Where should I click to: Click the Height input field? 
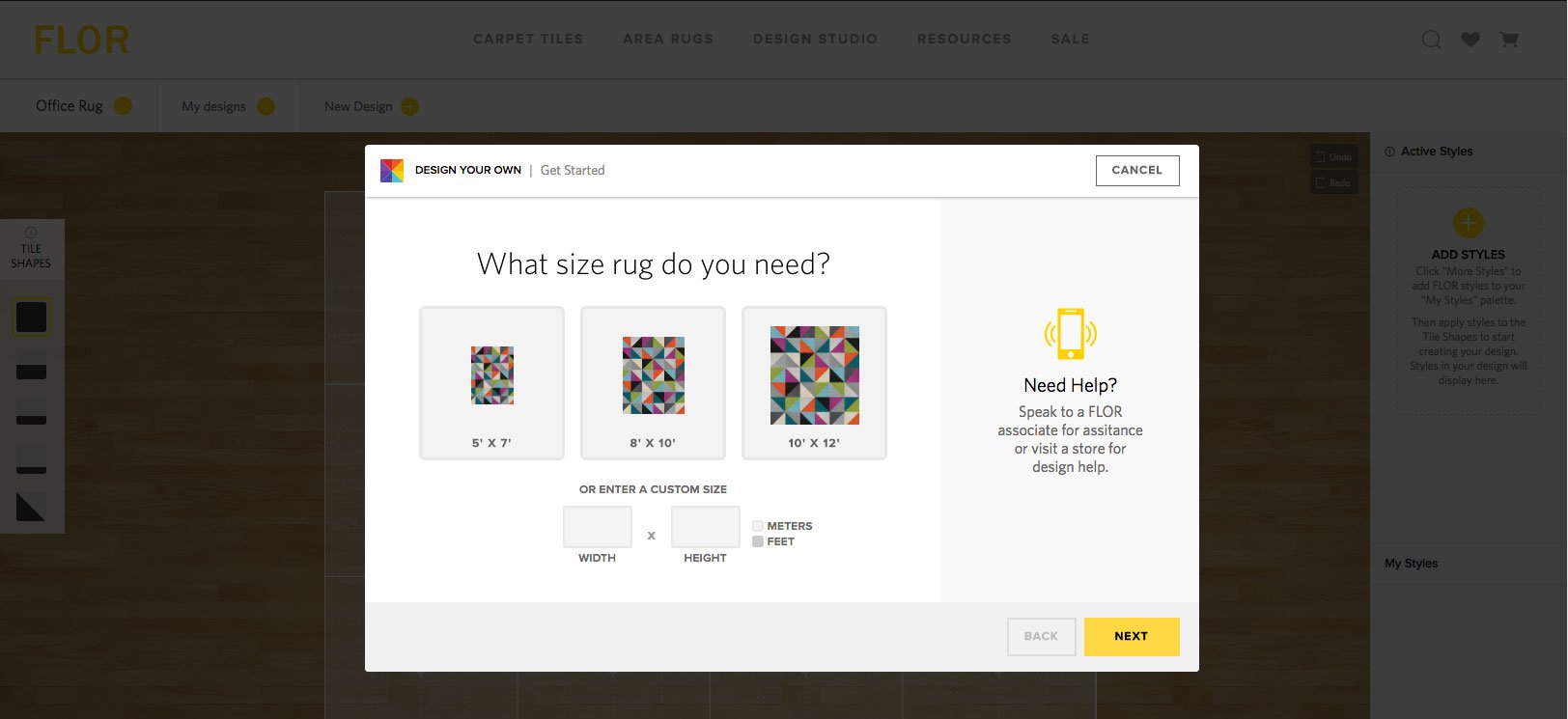coord(706,527)
